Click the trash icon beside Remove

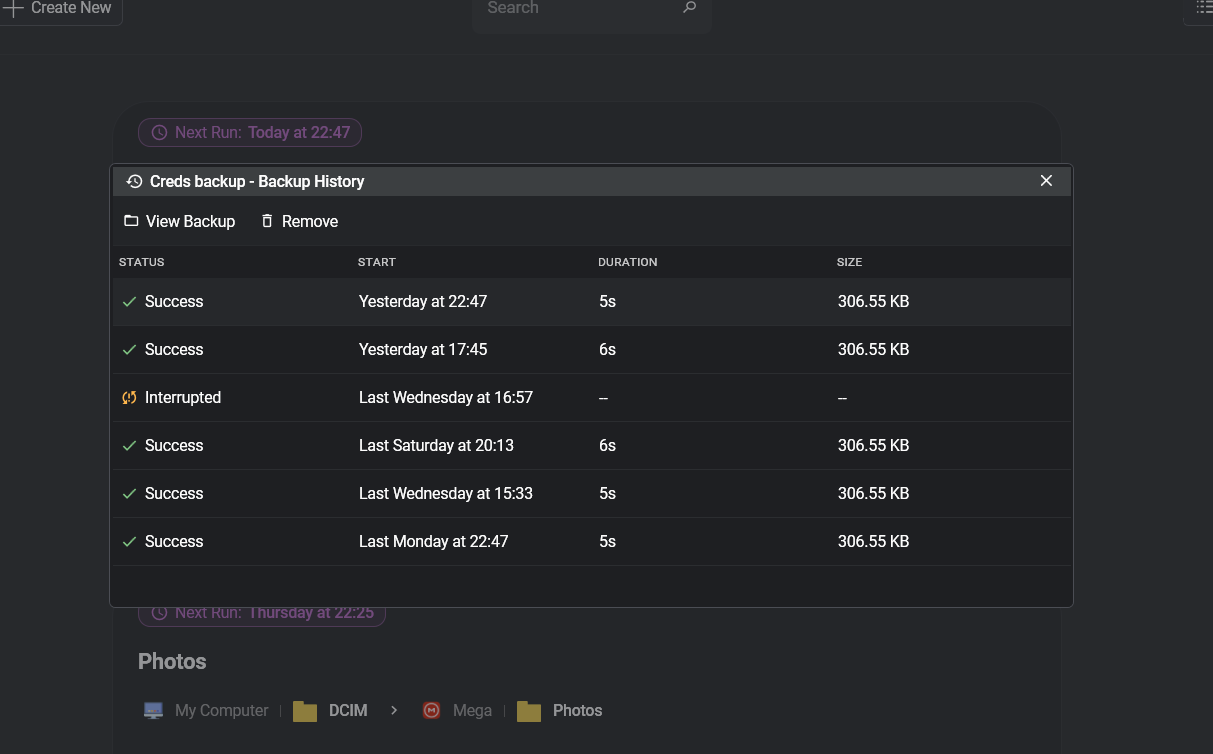267,221
